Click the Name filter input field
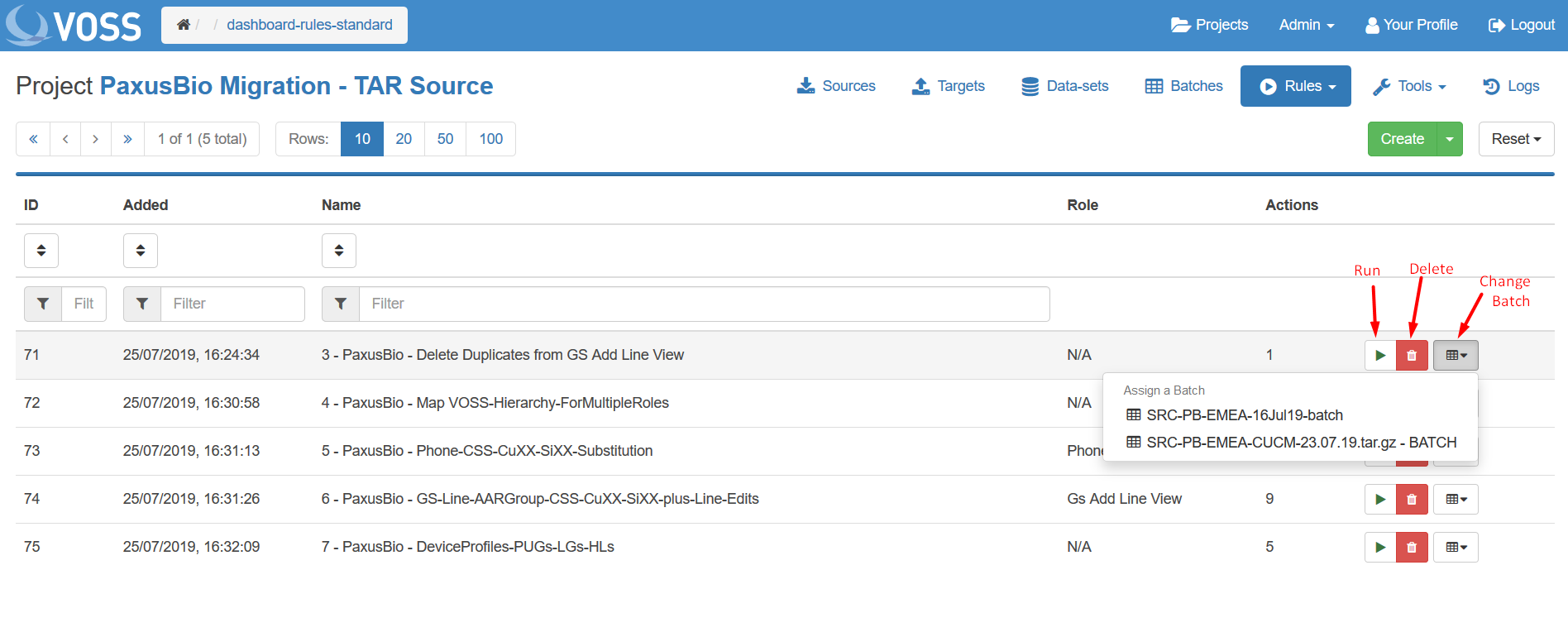The image size is (1568, 637). (x=703, y=304)
